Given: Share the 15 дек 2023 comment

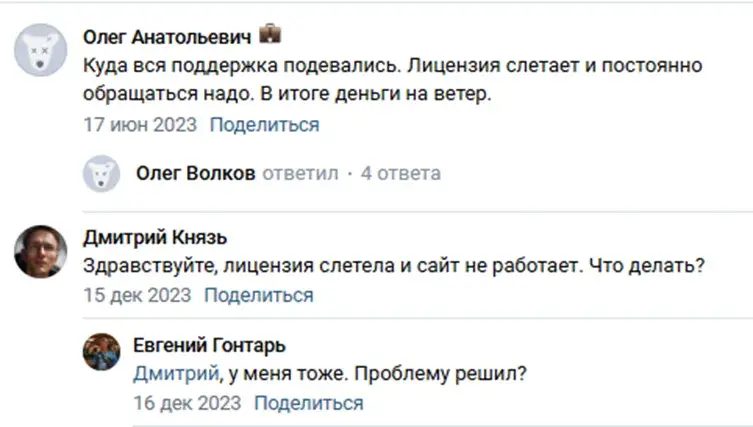Looking at the screenshot, I should click(x=259, y=295).
